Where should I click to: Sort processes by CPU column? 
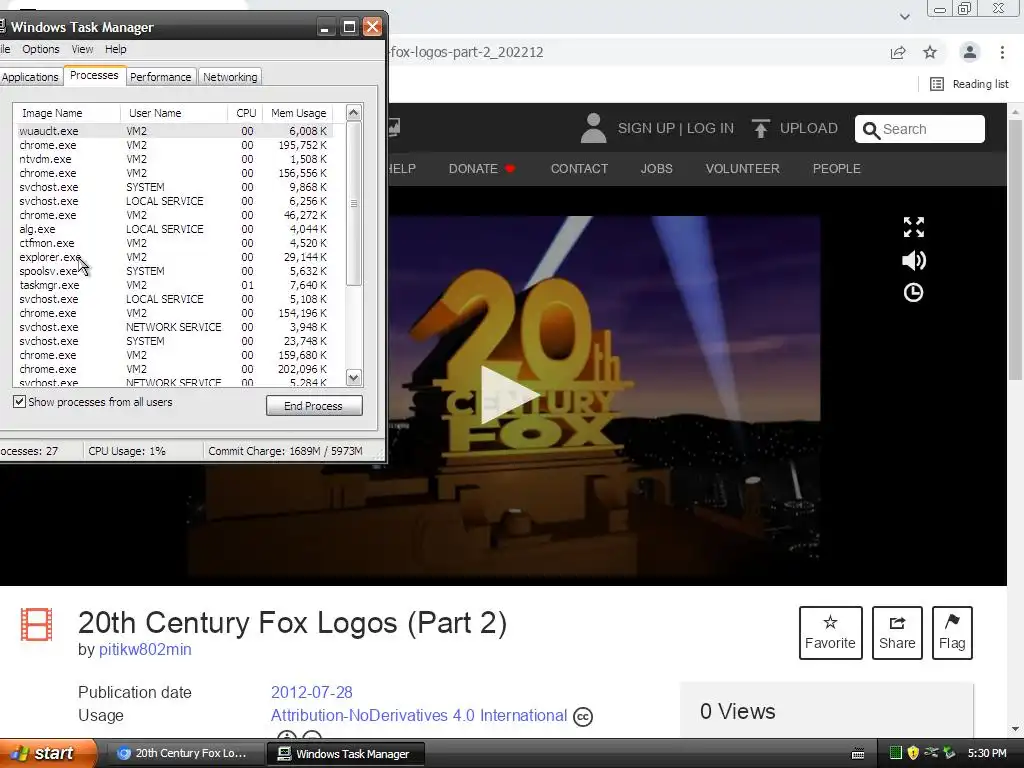coord(246,113)
